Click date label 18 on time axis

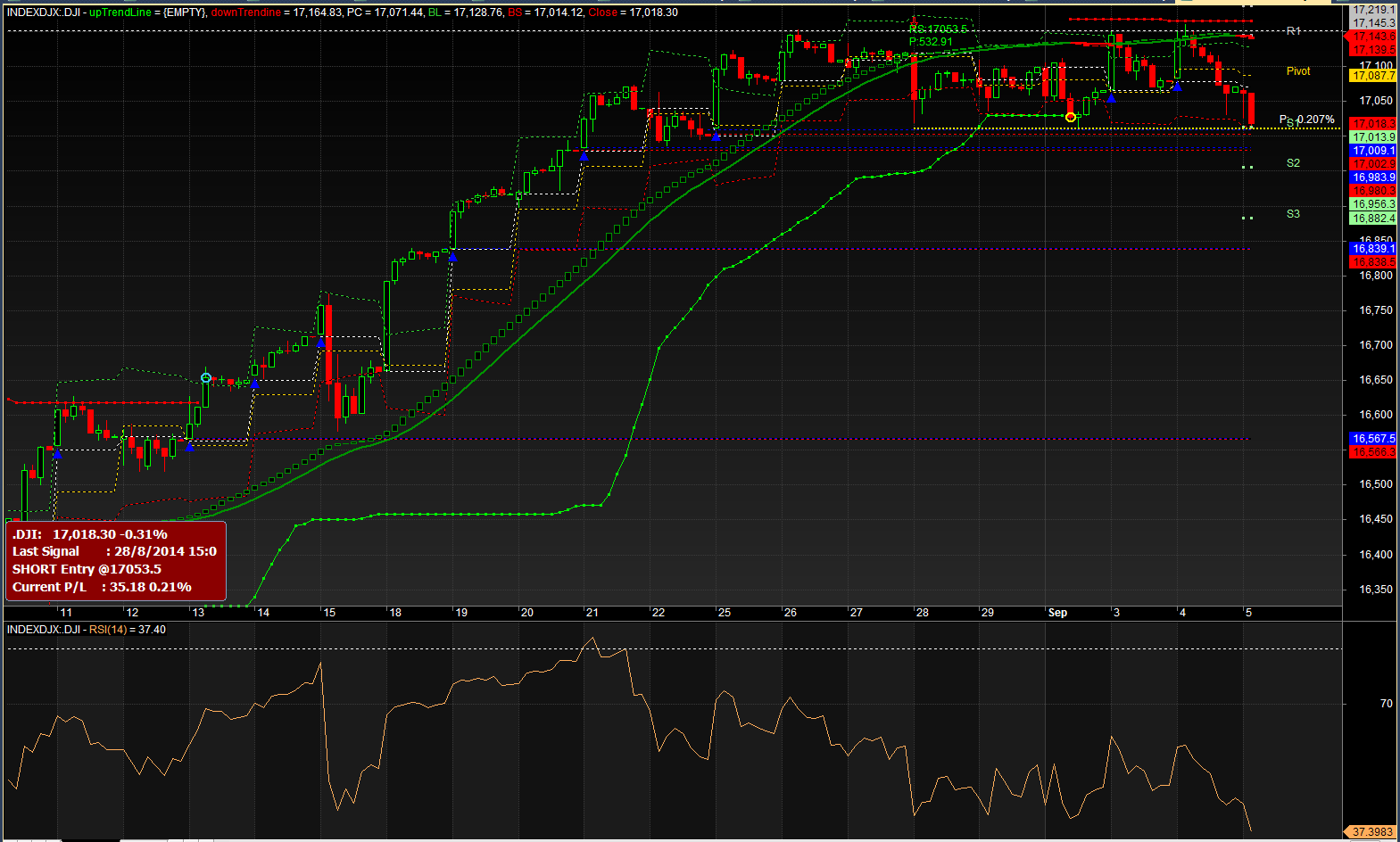point(395,613)
